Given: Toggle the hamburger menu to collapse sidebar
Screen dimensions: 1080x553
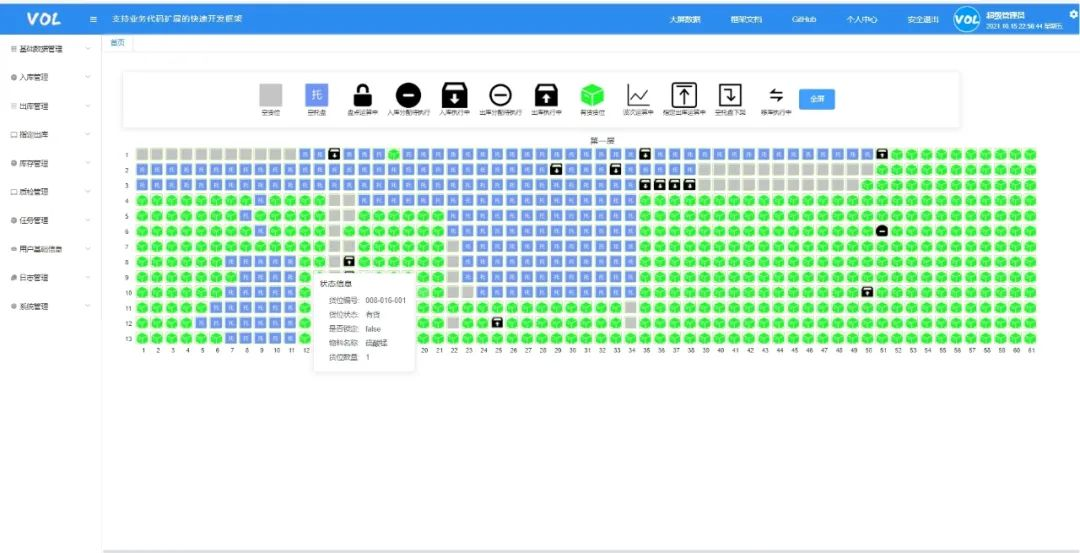Looking at the screenshot, I should (x=94, y=19).
